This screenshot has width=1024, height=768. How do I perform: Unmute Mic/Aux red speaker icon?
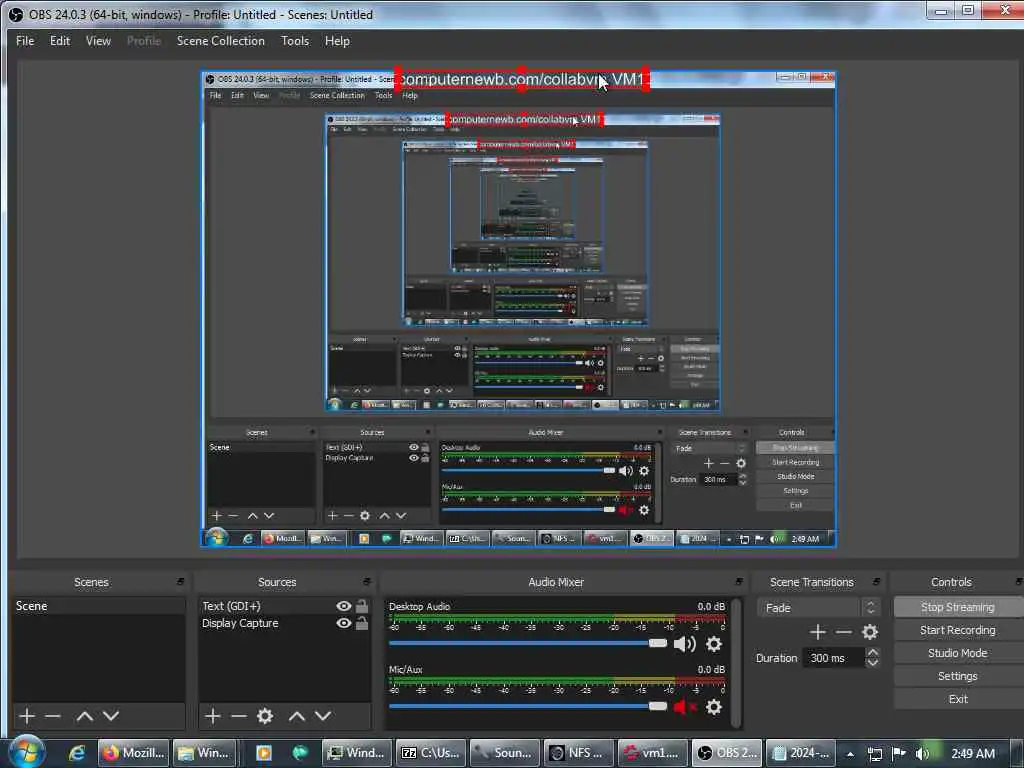coord(684,707)
